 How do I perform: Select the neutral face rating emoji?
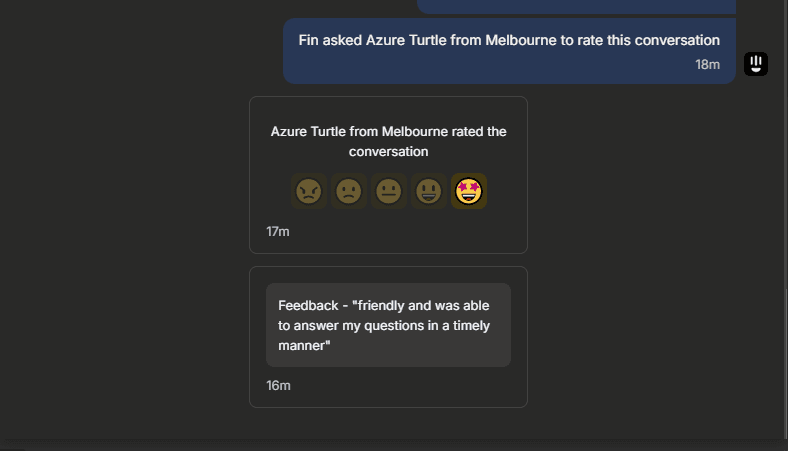pyautogui.click(x=388, y=191)
